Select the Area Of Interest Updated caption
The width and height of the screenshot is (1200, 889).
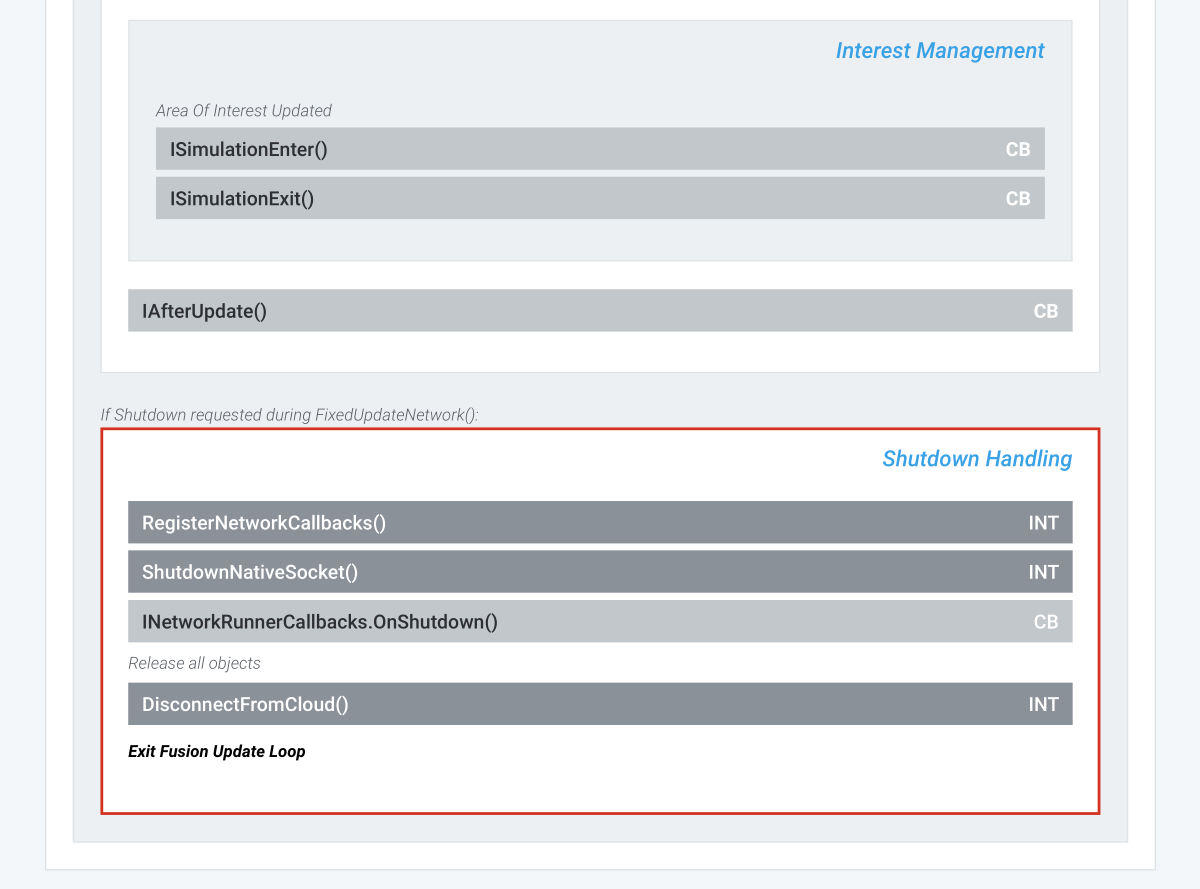click(244, 111)
